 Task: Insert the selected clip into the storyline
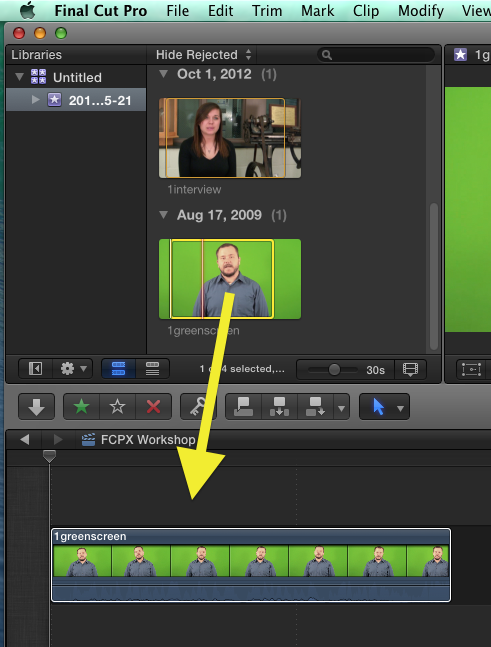click(279, 407)
